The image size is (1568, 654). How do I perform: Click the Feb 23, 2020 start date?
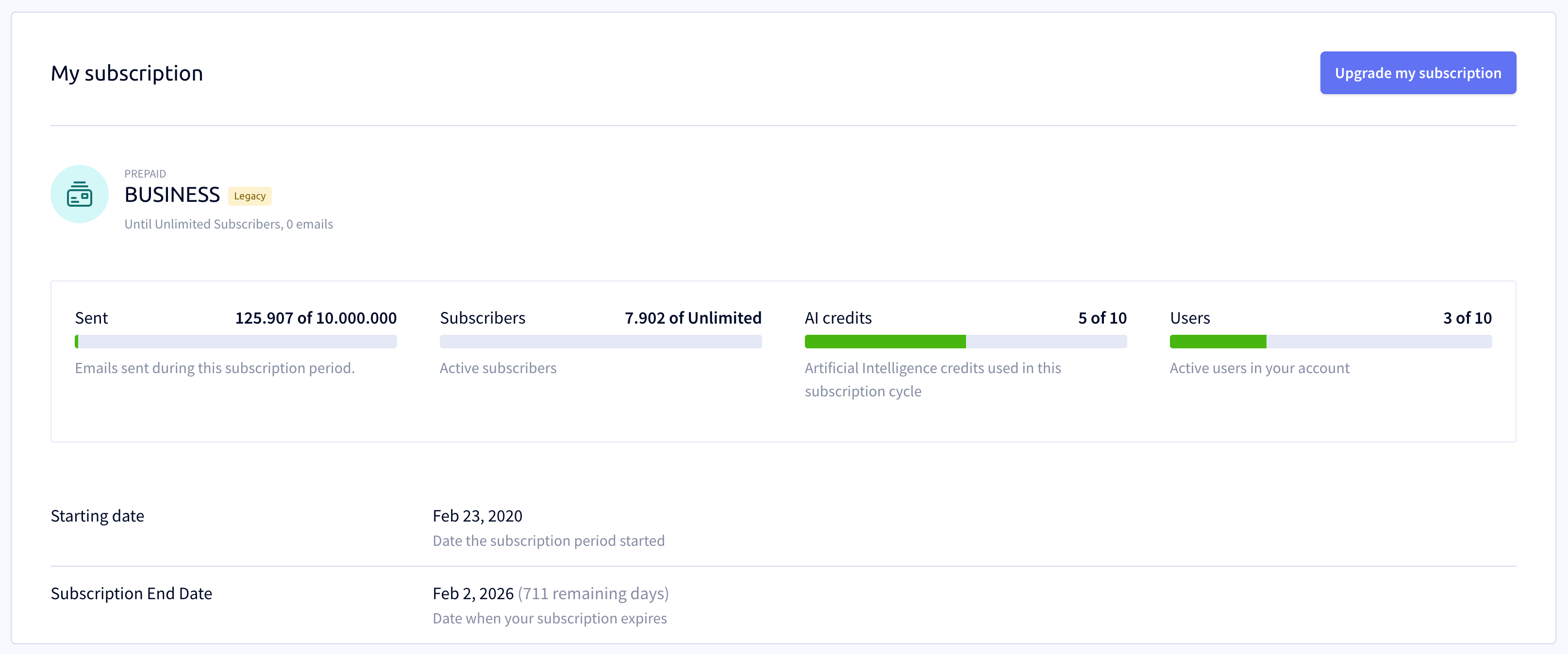click(x=477, y=516)
